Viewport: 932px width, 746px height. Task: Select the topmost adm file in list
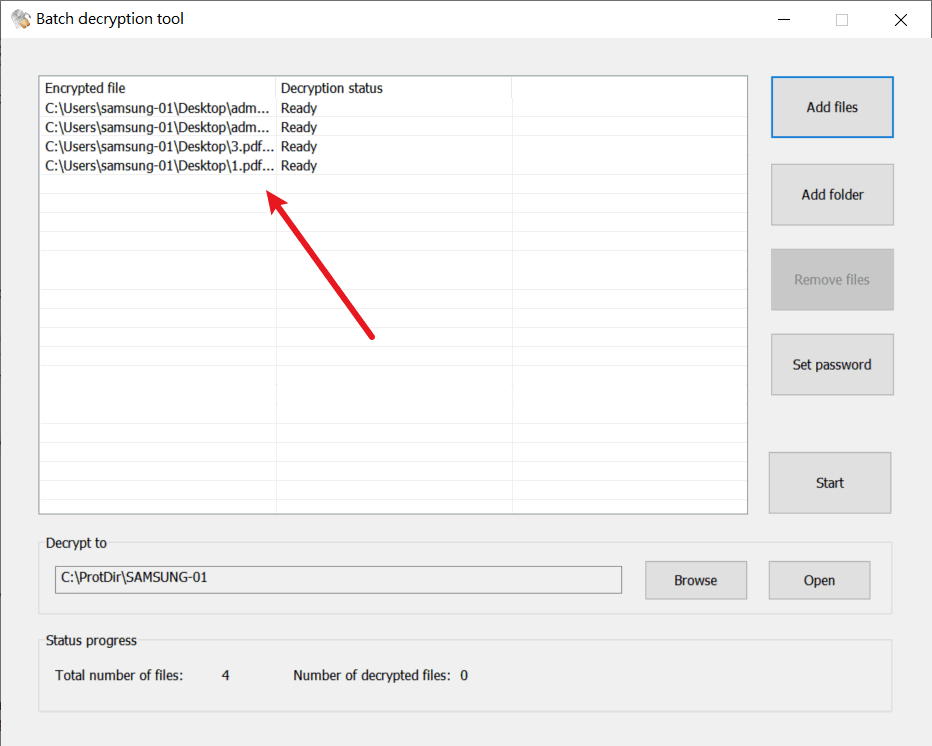(x=157, y=108)
